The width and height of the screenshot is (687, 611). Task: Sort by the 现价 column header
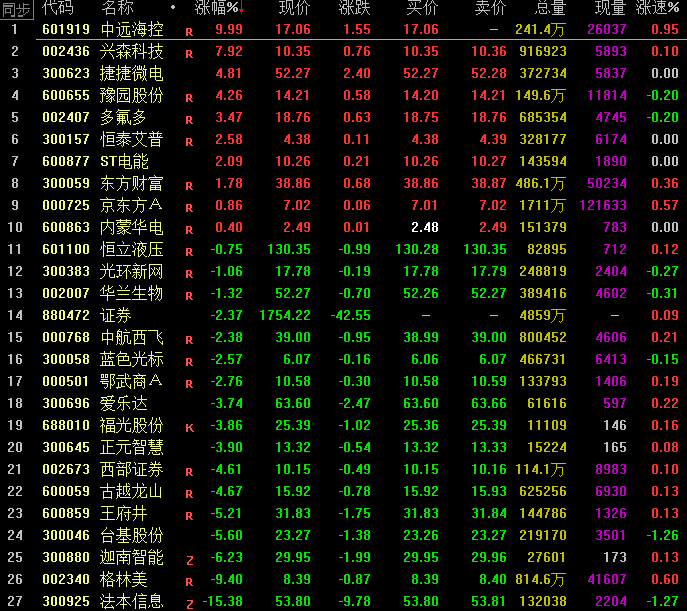(294, 7)
